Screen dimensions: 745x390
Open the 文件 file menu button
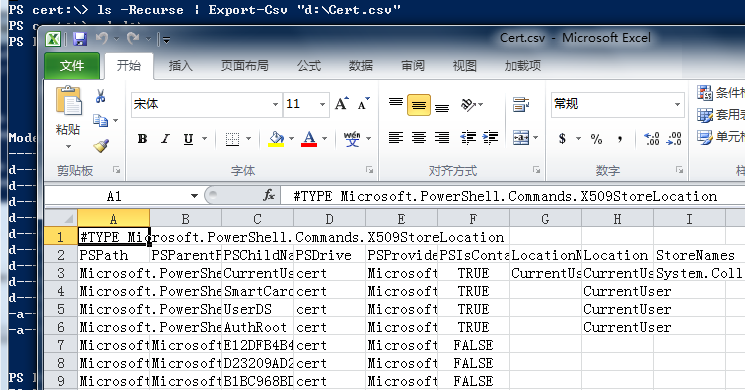tap(72, 66)
